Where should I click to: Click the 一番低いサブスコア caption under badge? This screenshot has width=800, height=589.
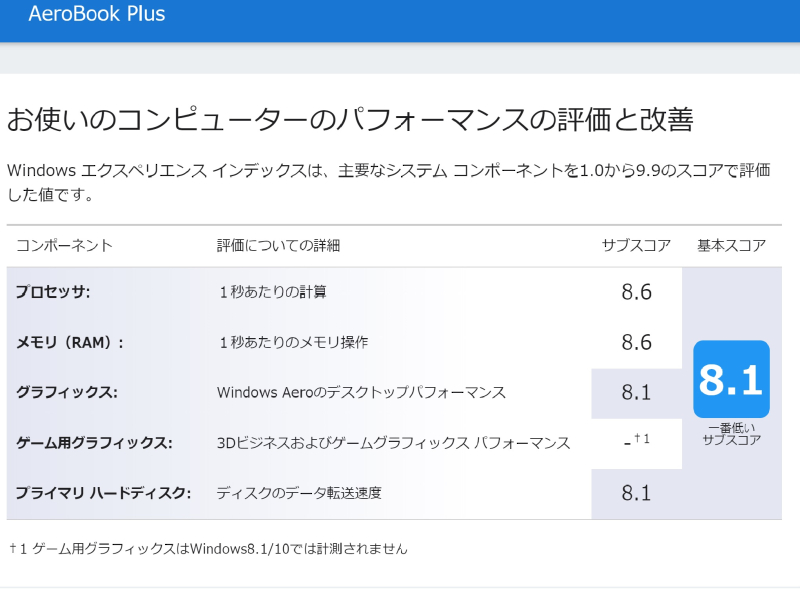pos(732,434)
